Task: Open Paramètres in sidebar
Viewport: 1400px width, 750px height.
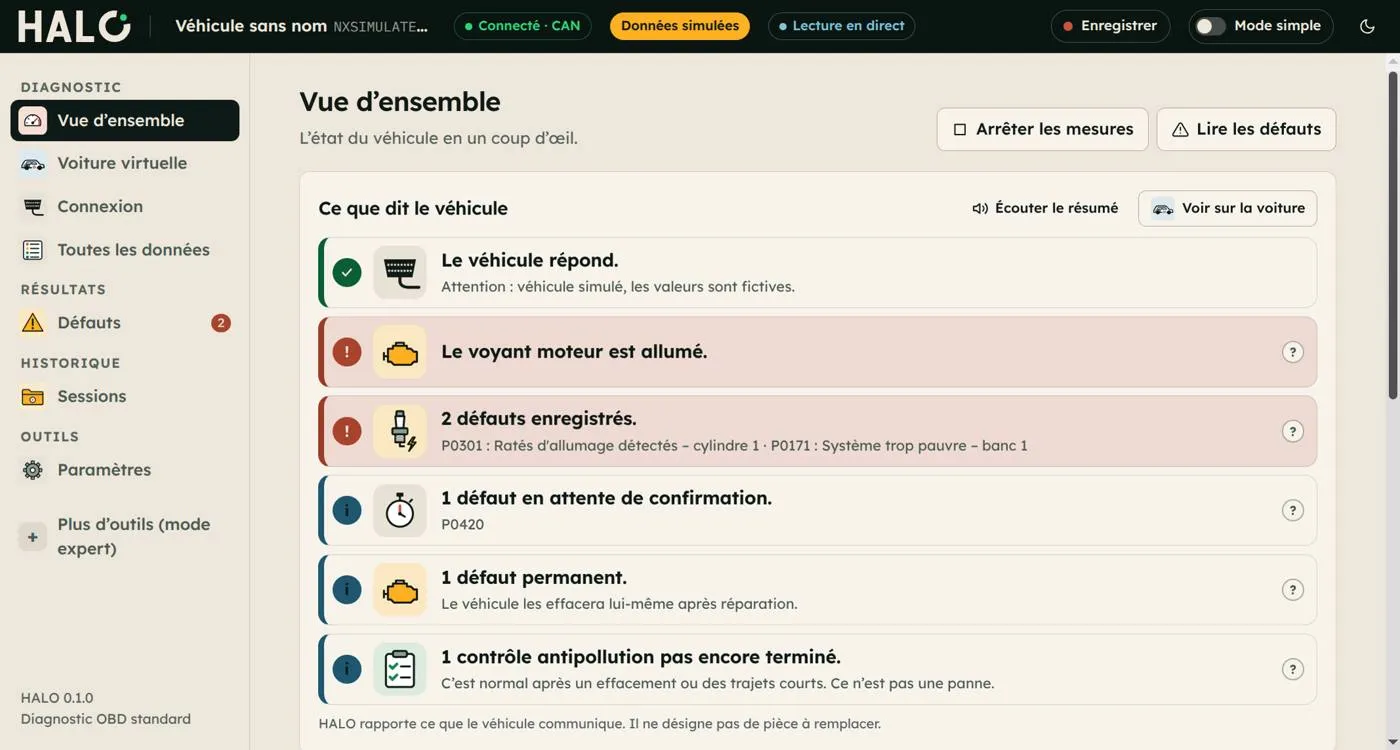Action: coord(125,470)
